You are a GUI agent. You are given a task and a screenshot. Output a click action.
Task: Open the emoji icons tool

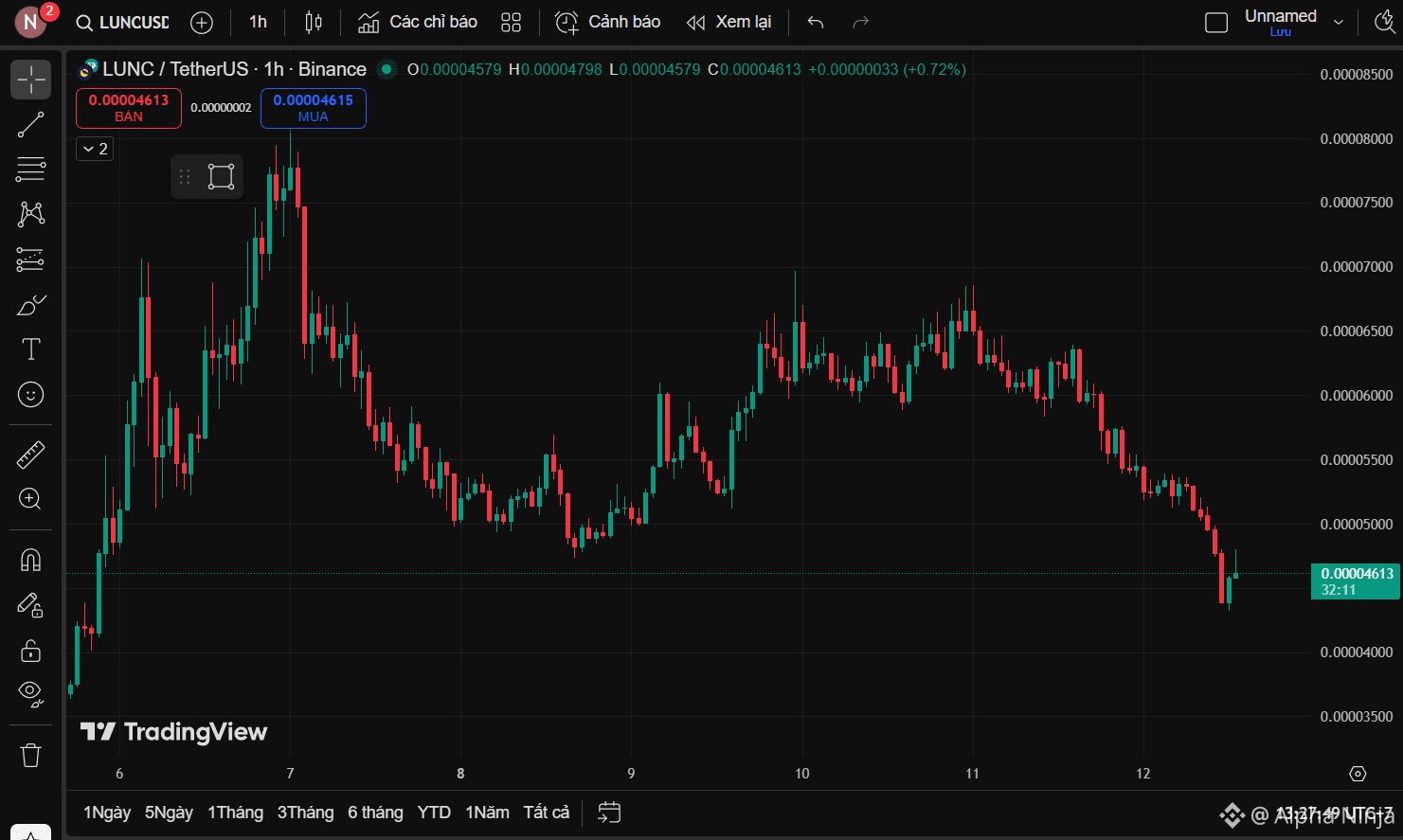tap(30, 394)
